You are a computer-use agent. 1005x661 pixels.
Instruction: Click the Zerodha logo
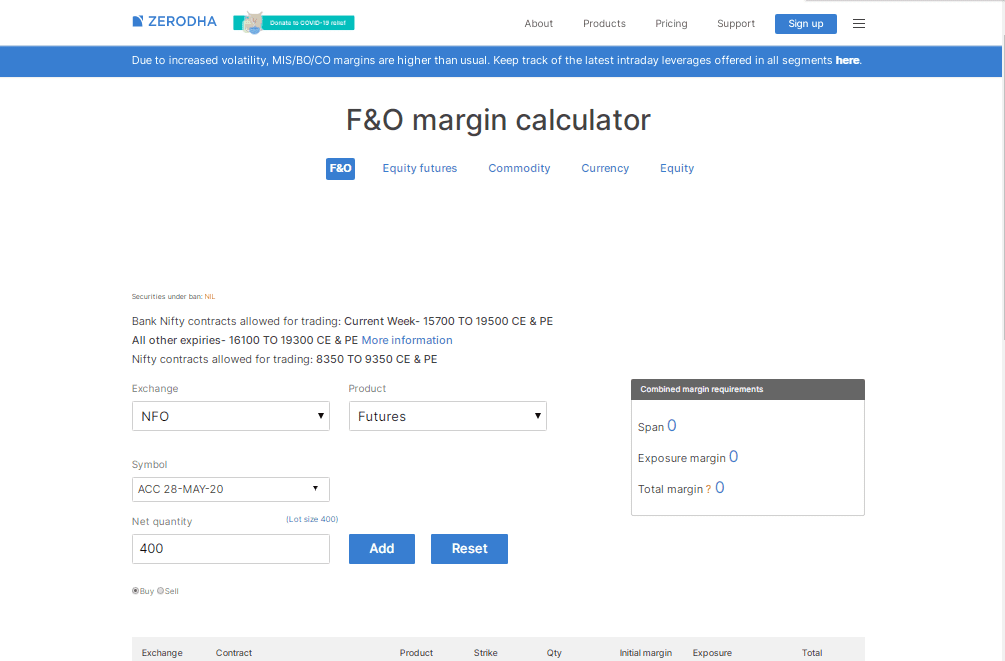[174, 22]
